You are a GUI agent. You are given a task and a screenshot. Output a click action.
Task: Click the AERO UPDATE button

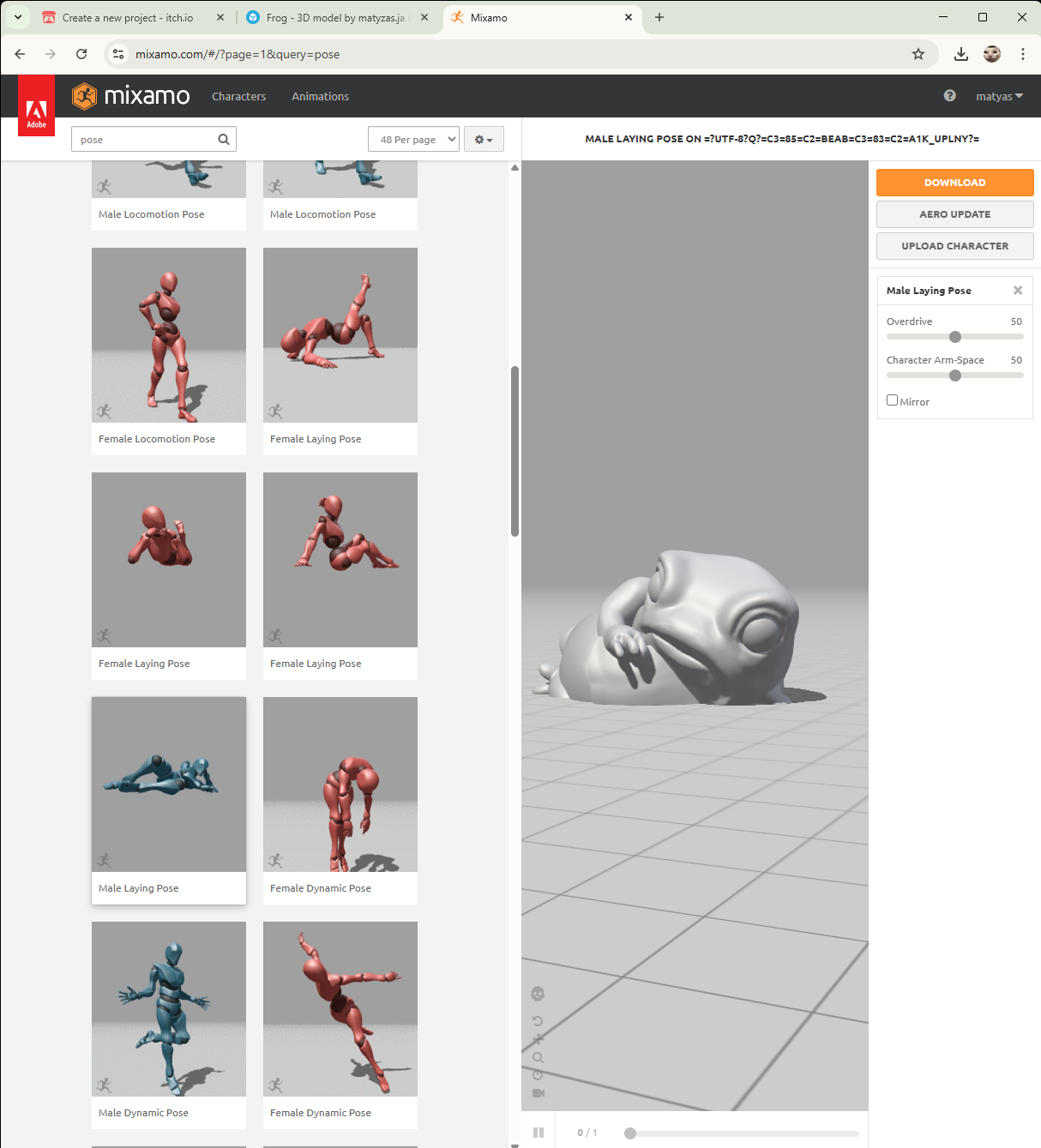[954, 214]
